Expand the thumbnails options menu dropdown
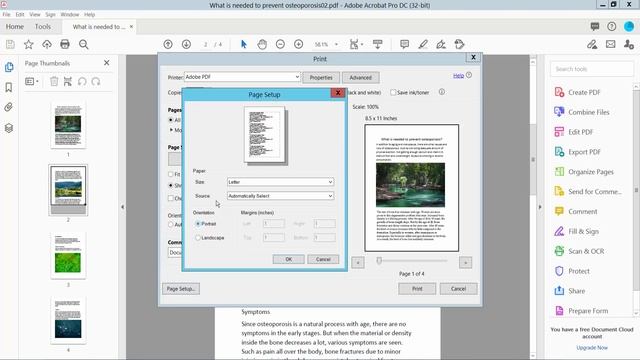The width and height of the screenshot is (640, 360). pos(32,81)
